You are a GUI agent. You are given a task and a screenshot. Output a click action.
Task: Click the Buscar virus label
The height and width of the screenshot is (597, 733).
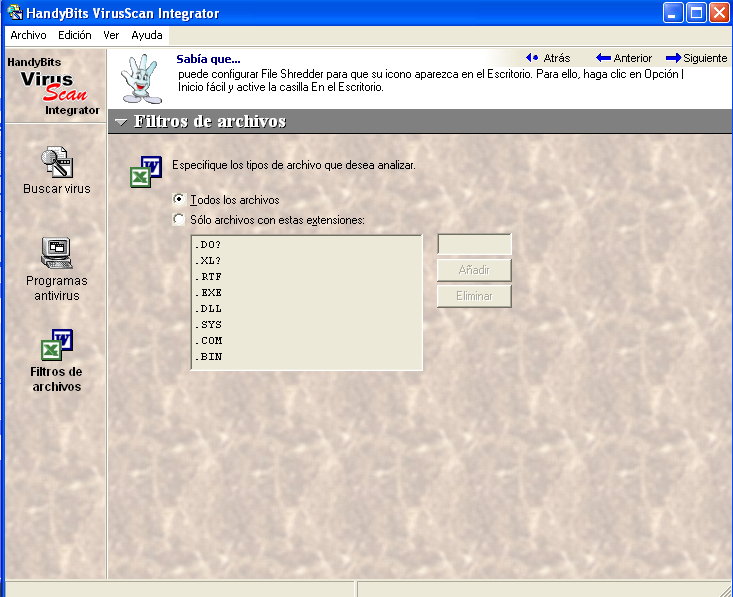pos(57,189)
